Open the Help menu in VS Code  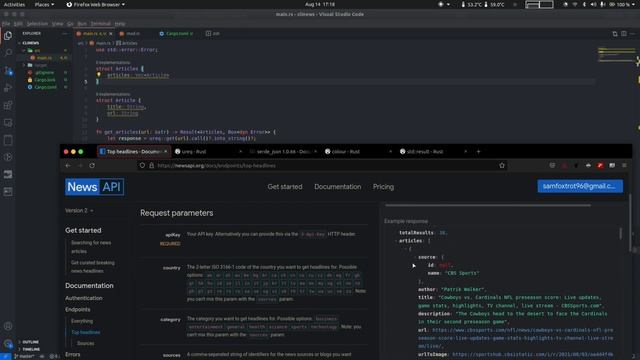pos(120,24)
